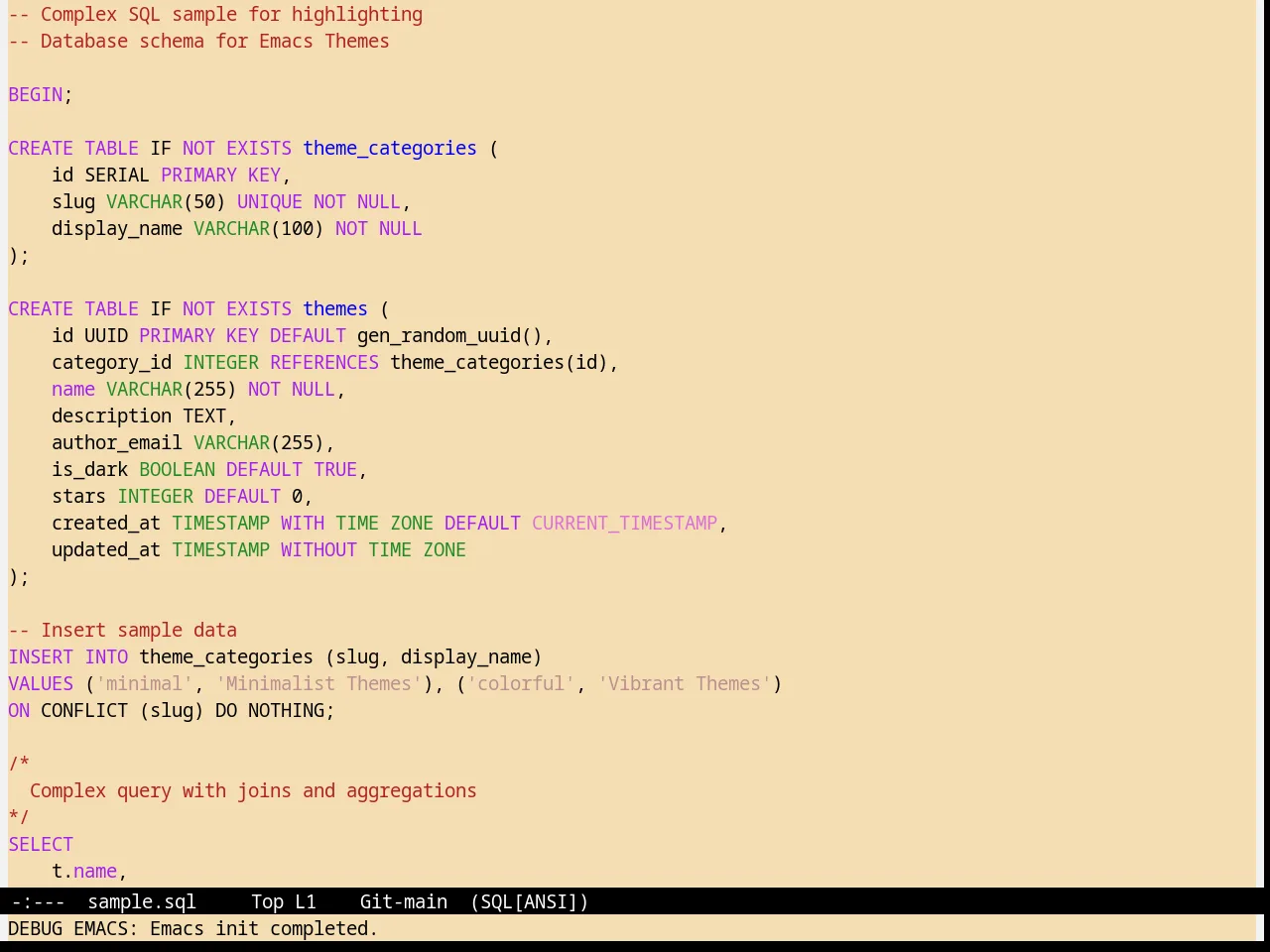Click the SERIAL type on id line
The image size is (1270, 952).
pos(117,175)
